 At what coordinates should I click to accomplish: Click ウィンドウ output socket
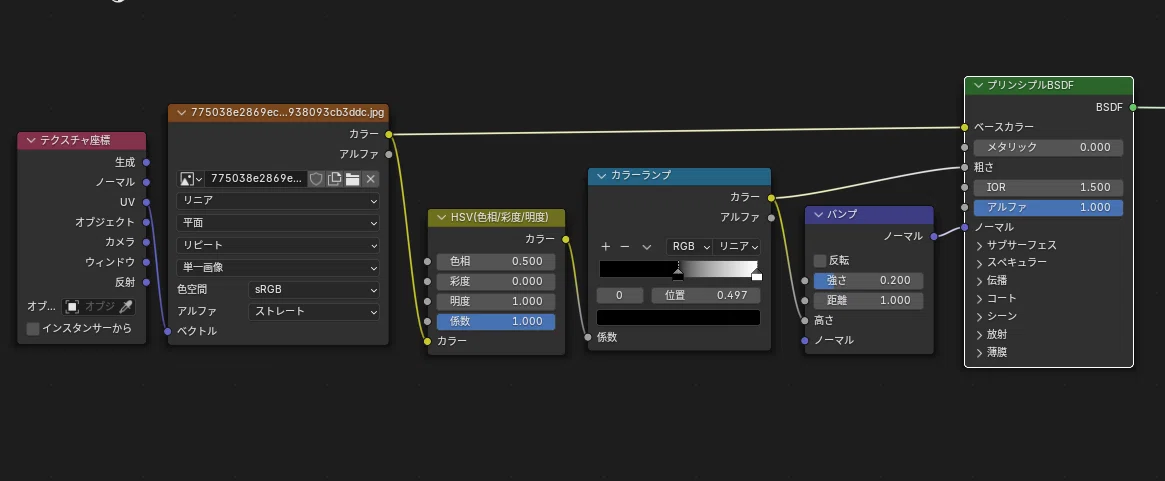146,262
